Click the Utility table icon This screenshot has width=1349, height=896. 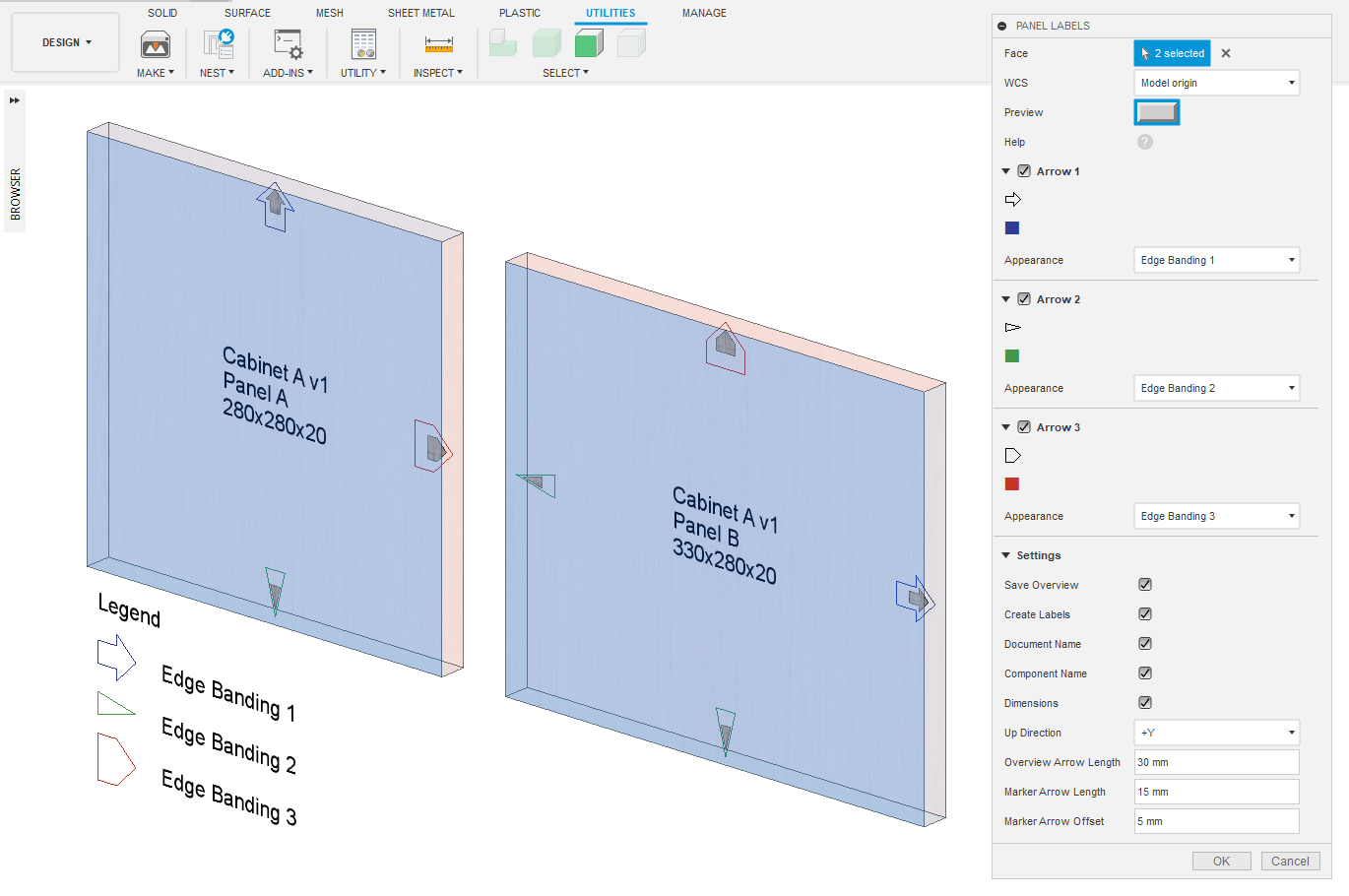point(363,44)
